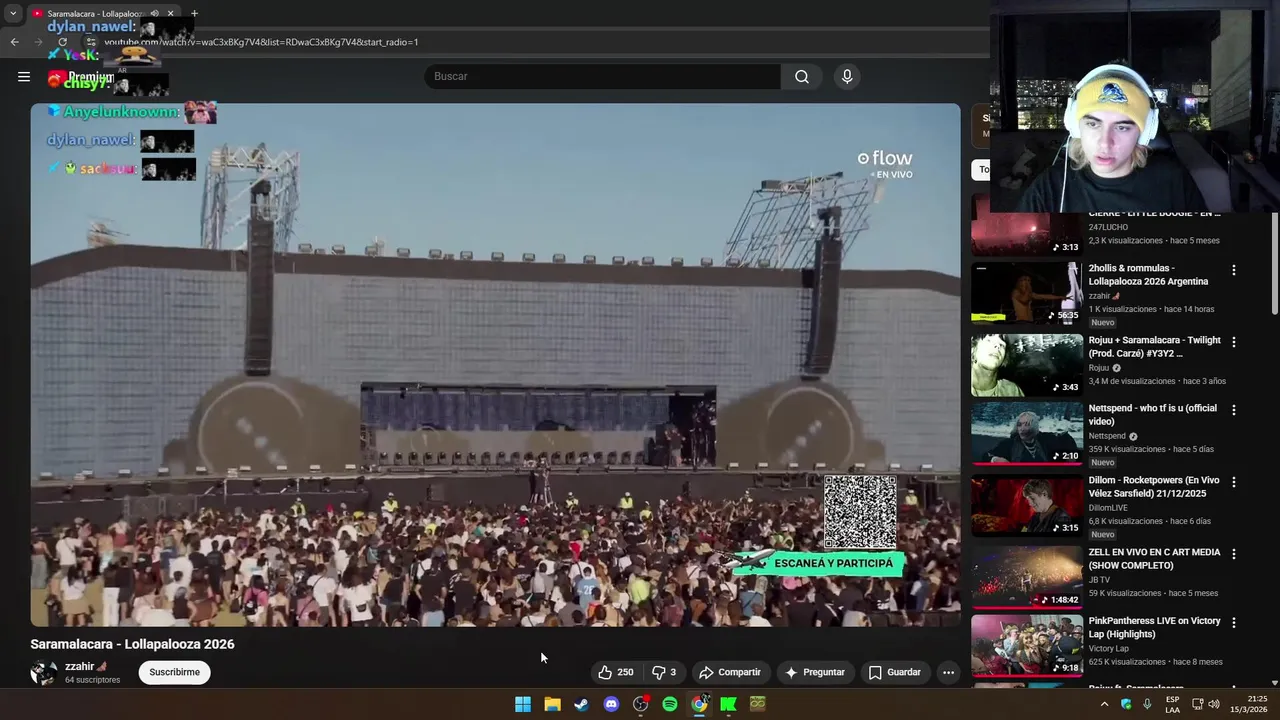The image size is (1280, 720).
Task: Click the Preguntar button
Action: coord(815,672)
